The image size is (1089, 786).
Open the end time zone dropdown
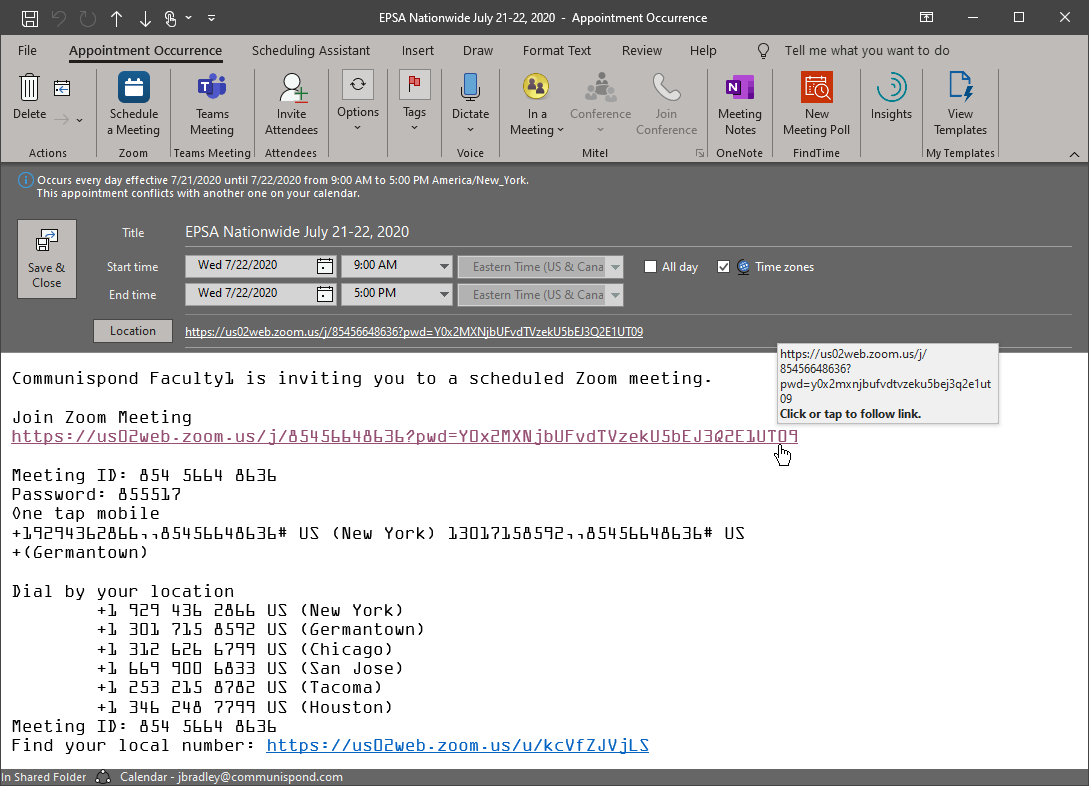click(x=615, y=294)
